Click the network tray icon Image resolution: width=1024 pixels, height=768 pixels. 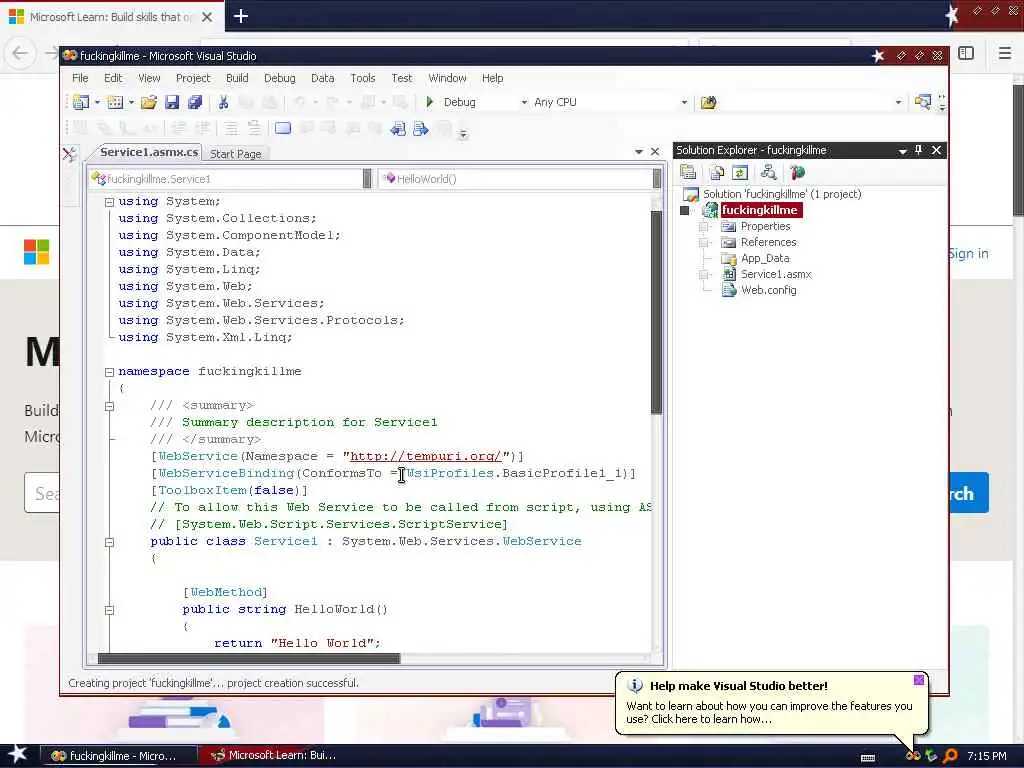(x=931, y=756)
